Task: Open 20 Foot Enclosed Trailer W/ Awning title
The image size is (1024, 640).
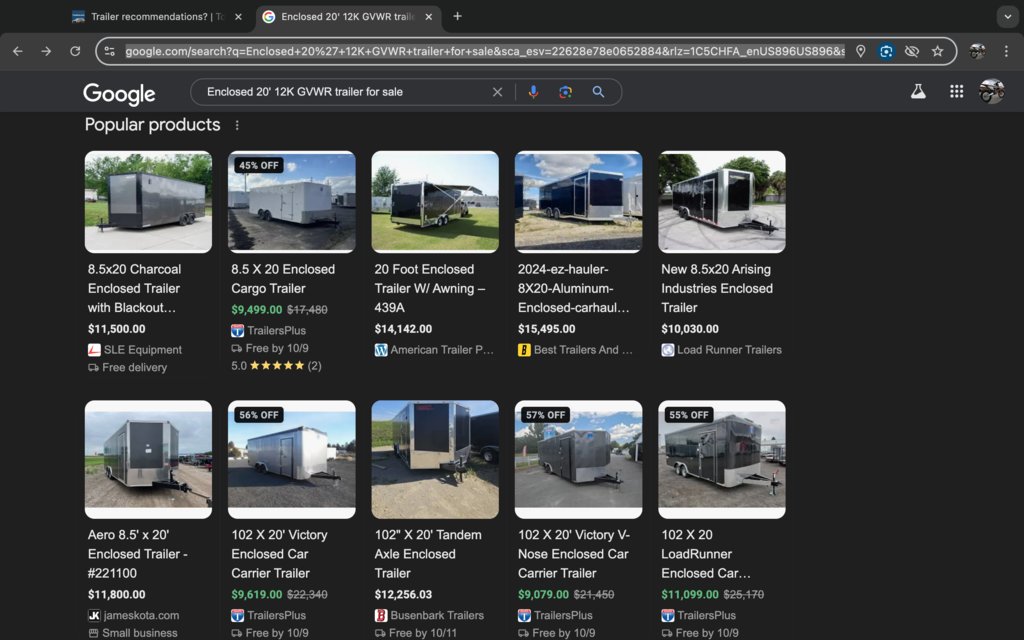Action: 430,288
